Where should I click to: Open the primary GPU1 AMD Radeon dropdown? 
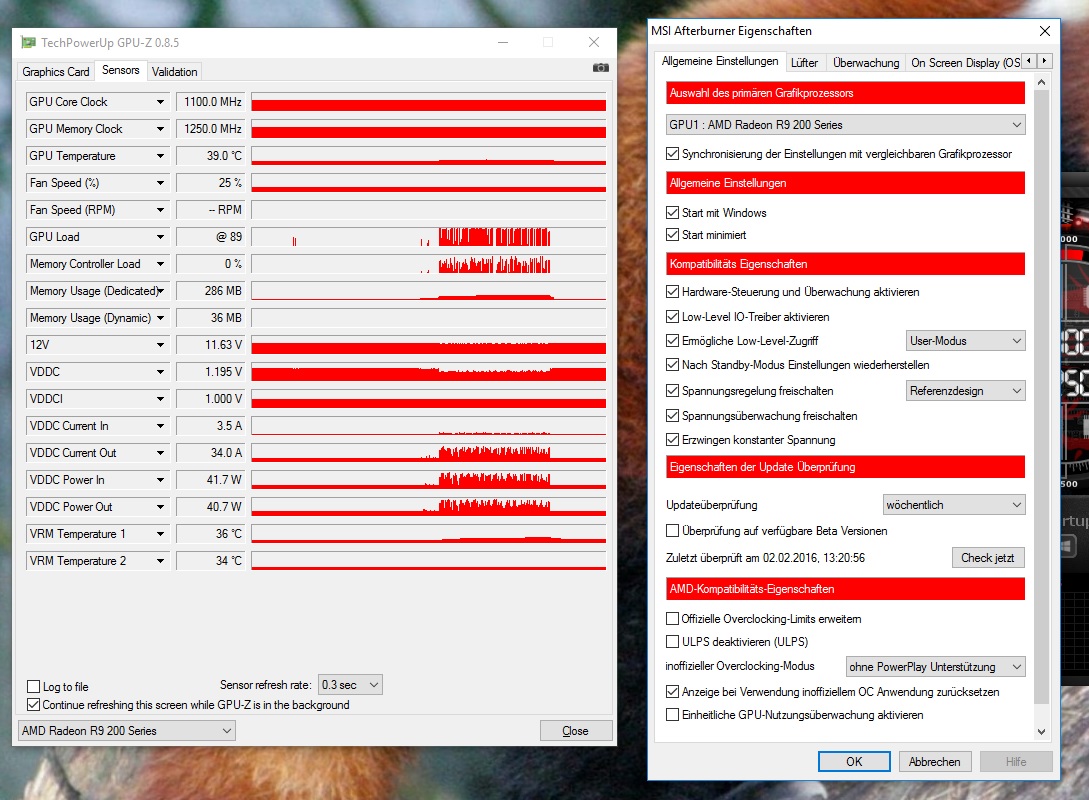point(845,125)
